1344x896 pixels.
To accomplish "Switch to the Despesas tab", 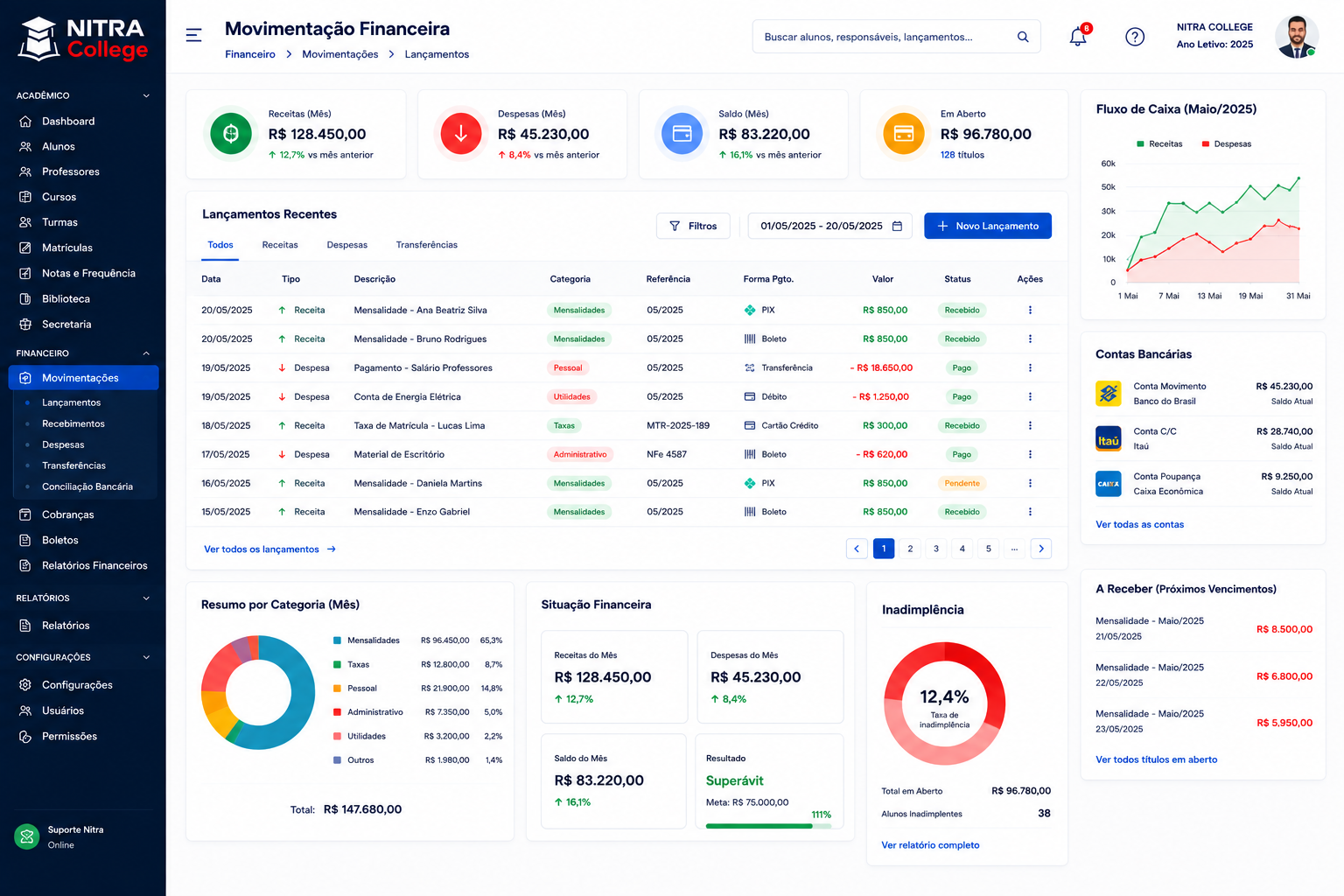I will (346, 245).
